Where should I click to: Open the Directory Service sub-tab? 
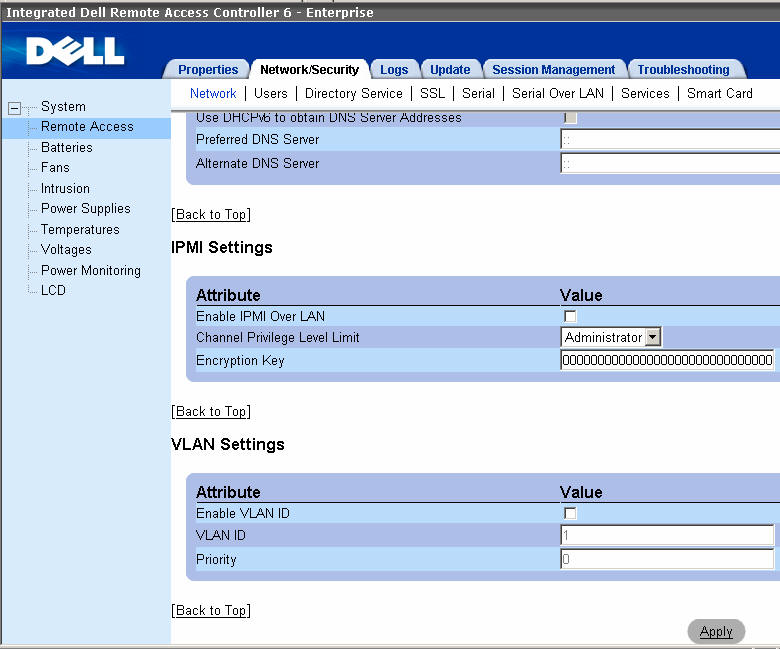(x=354, y=93)
